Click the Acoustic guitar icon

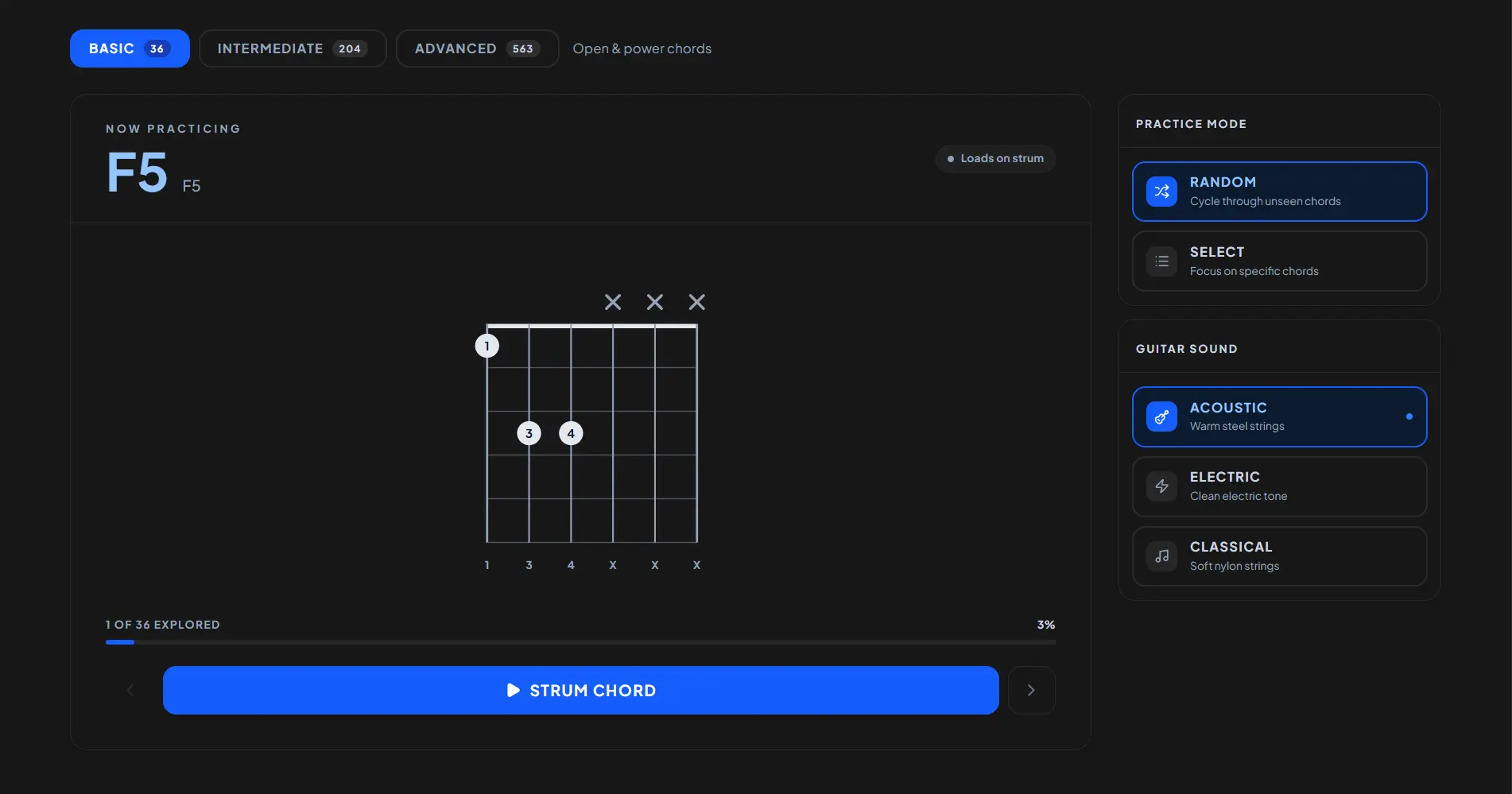tap(1161, 416)
